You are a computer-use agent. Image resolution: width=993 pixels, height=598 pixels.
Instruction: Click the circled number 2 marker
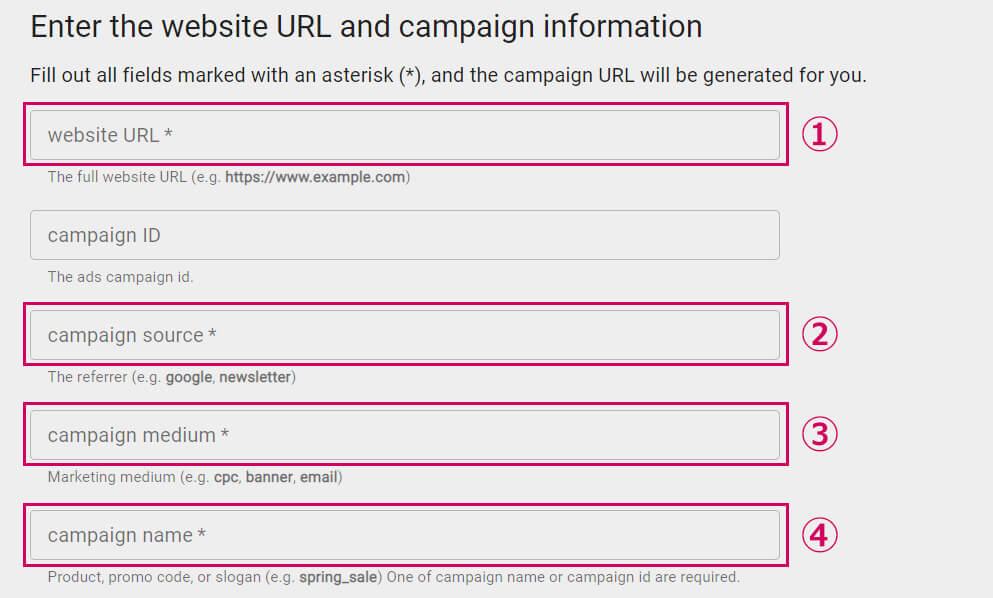(x=819, y=334)
